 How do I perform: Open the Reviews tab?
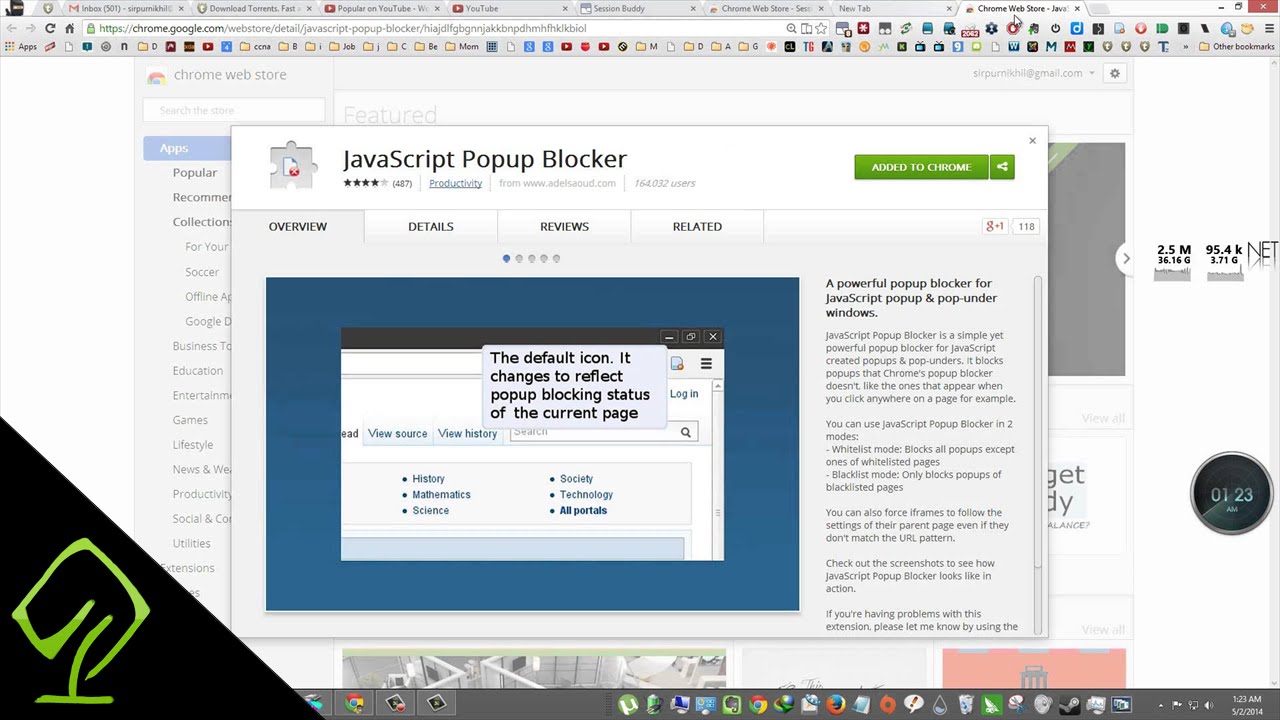(x=565, y=226)
